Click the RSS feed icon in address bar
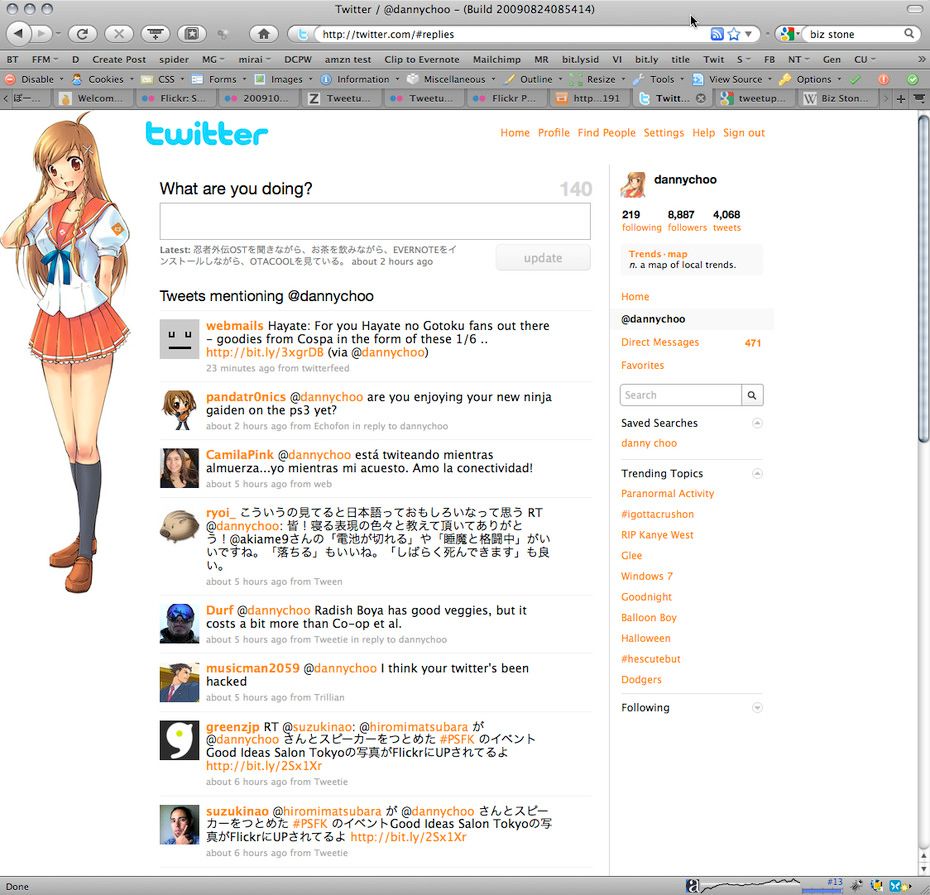Image resolution: width=930 pixels, height=895 pixels. (x=717, y=34)
